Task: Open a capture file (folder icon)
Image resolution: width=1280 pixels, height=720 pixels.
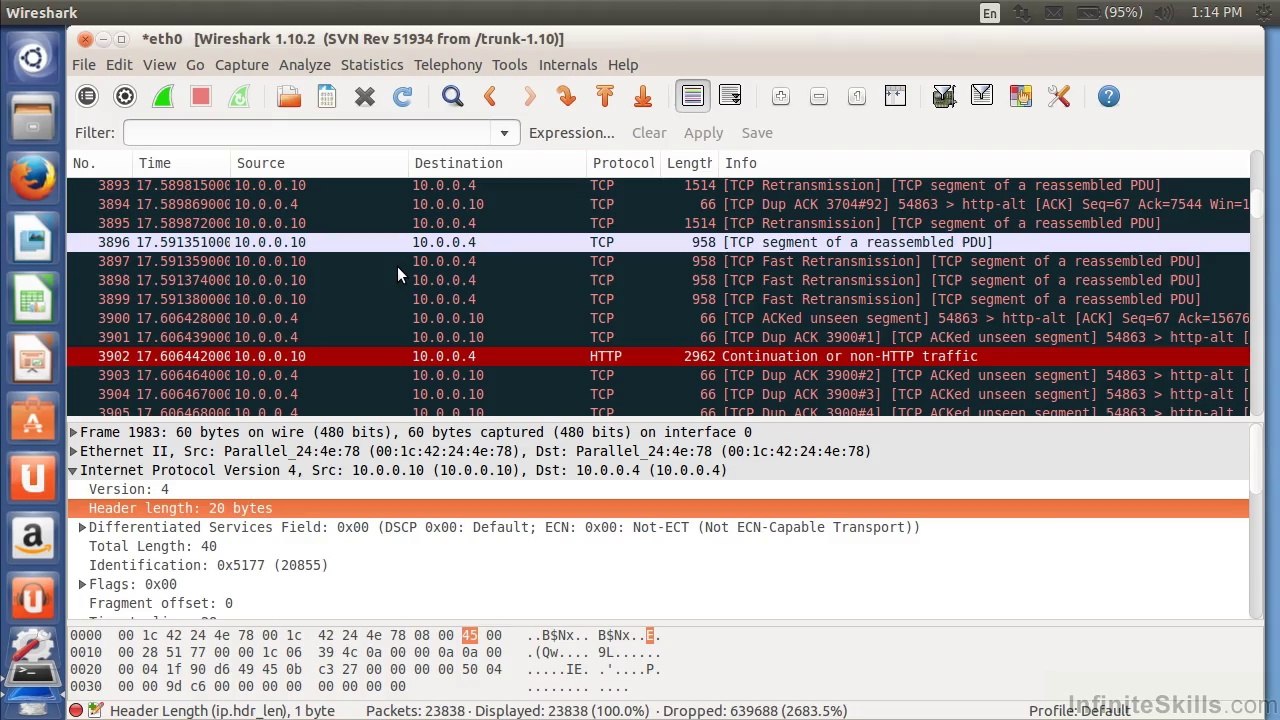Action: pyautogui.click(x=289, y=96)
